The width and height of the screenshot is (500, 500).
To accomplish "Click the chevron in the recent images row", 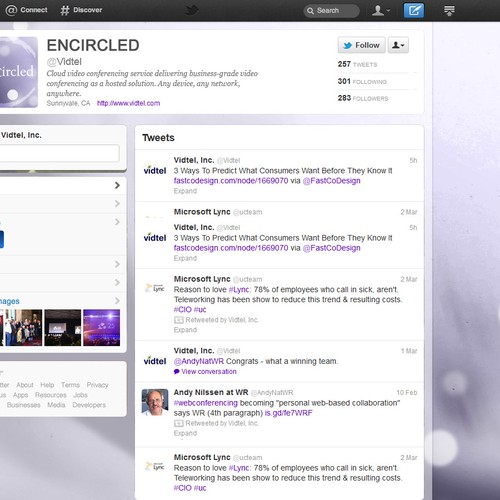I will click(x=117, y=301).
